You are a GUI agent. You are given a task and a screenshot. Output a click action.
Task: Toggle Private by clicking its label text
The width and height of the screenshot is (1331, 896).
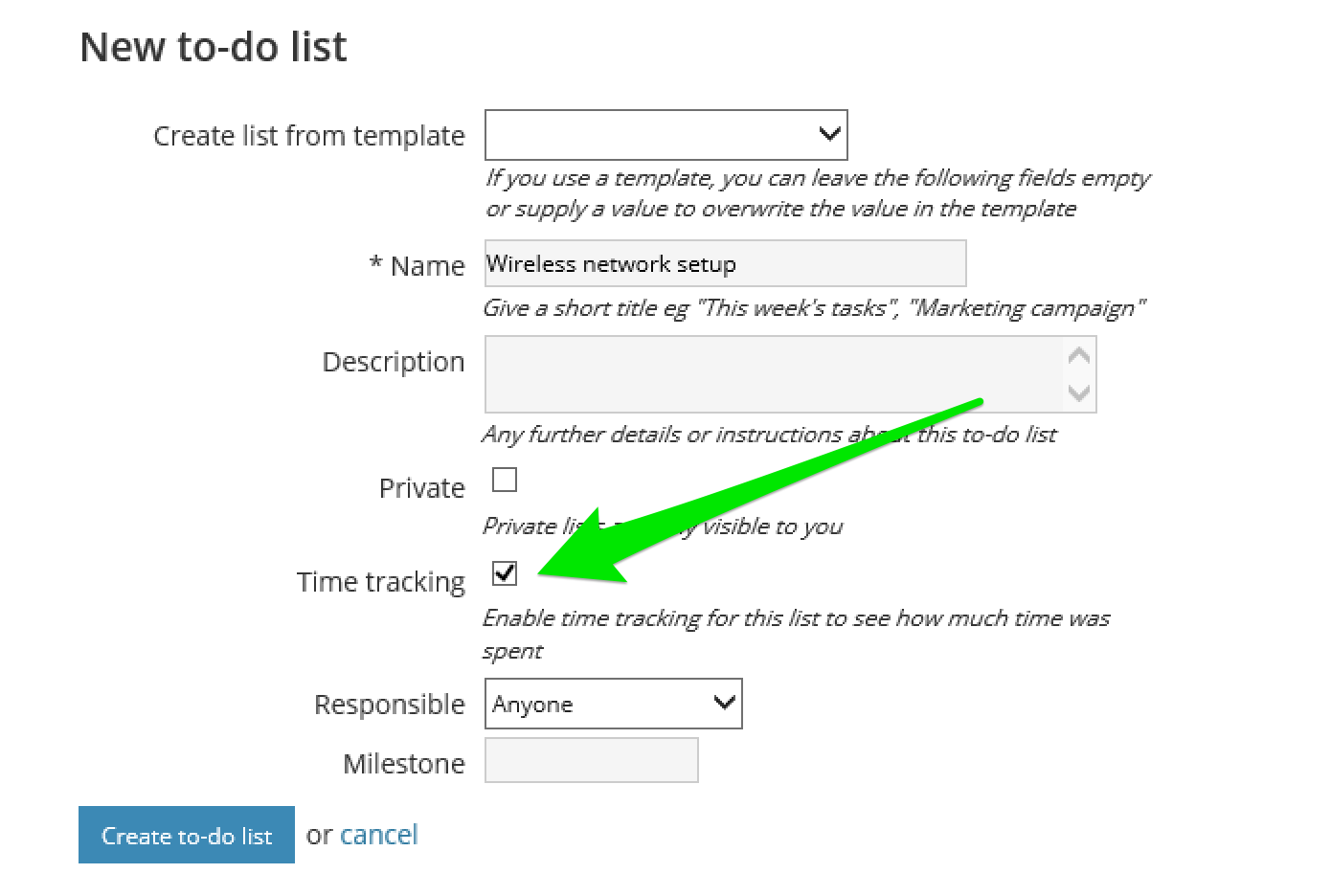[421, 487]
